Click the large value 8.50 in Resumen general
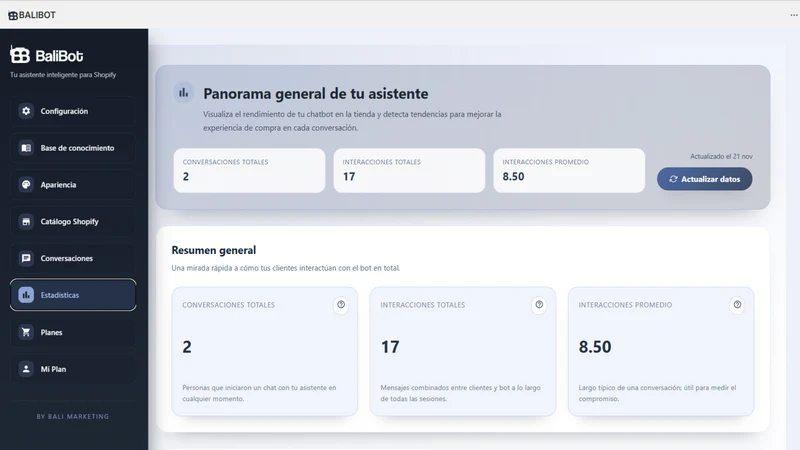 (x=595, y=347)
